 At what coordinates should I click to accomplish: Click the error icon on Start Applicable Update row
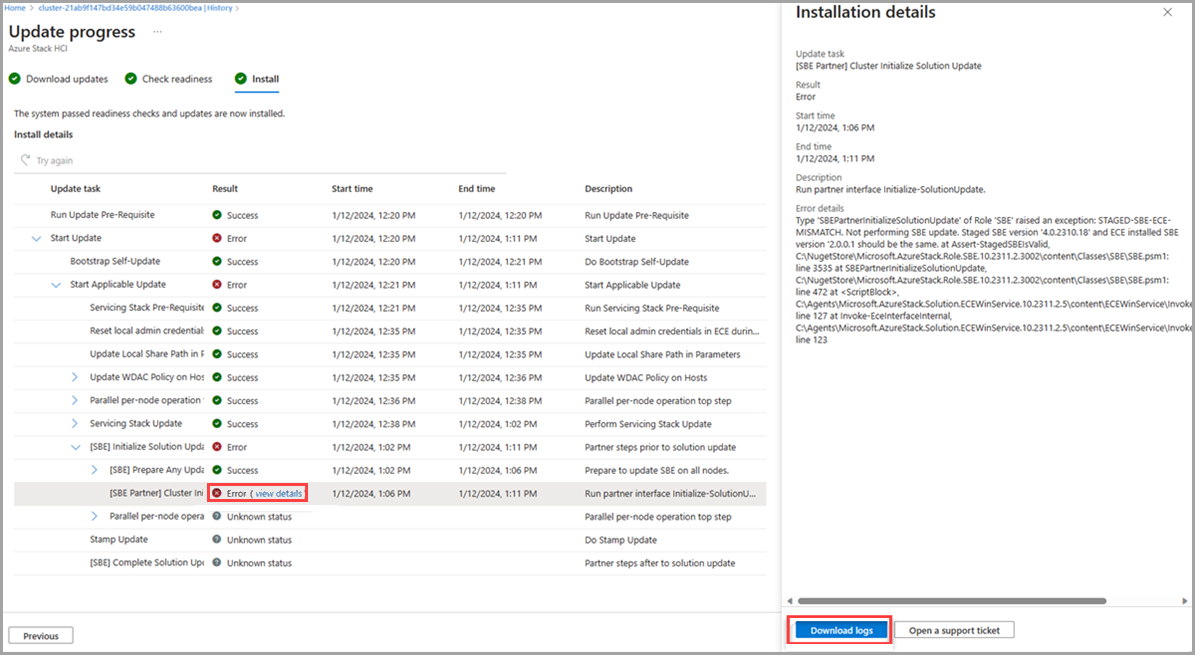coord(217,284)
